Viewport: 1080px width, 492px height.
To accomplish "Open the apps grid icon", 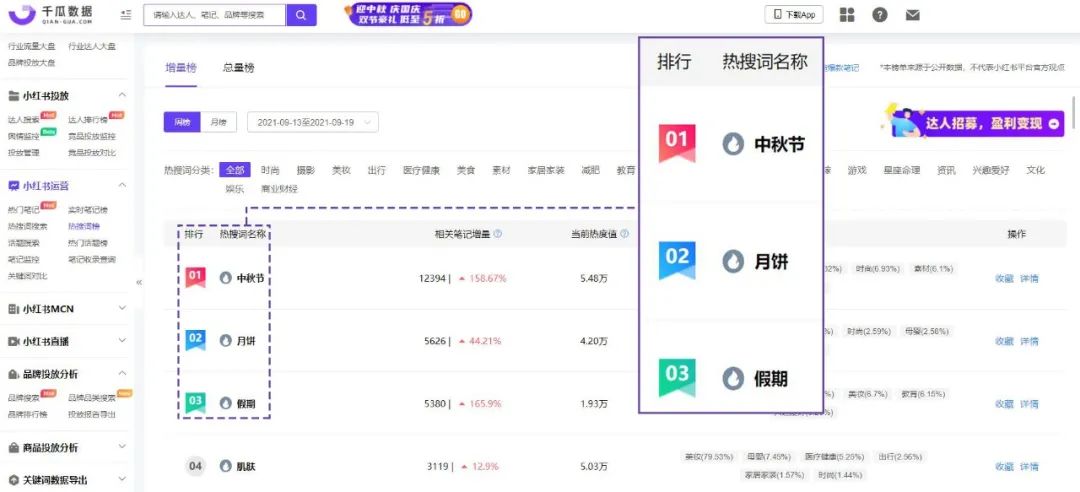I will pyautogui.click(x=847, y=14).
